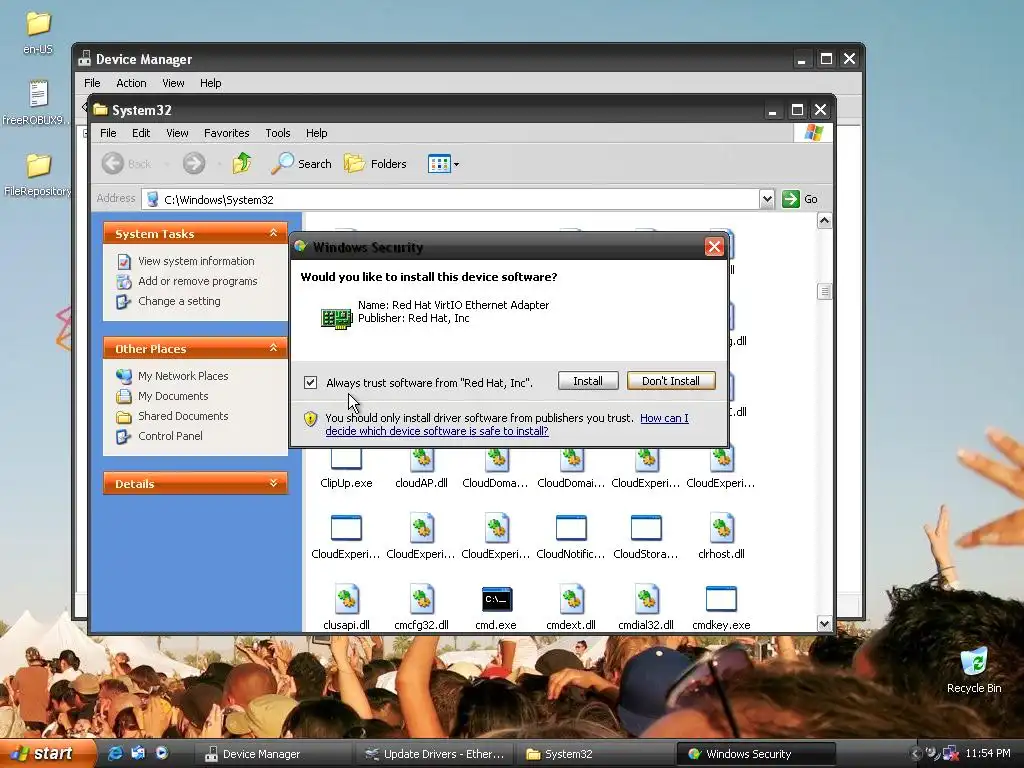This screenshot has width=1024, height=768.
Task: Click View system information
Action: pyautogui.click(x=196, y=261)
